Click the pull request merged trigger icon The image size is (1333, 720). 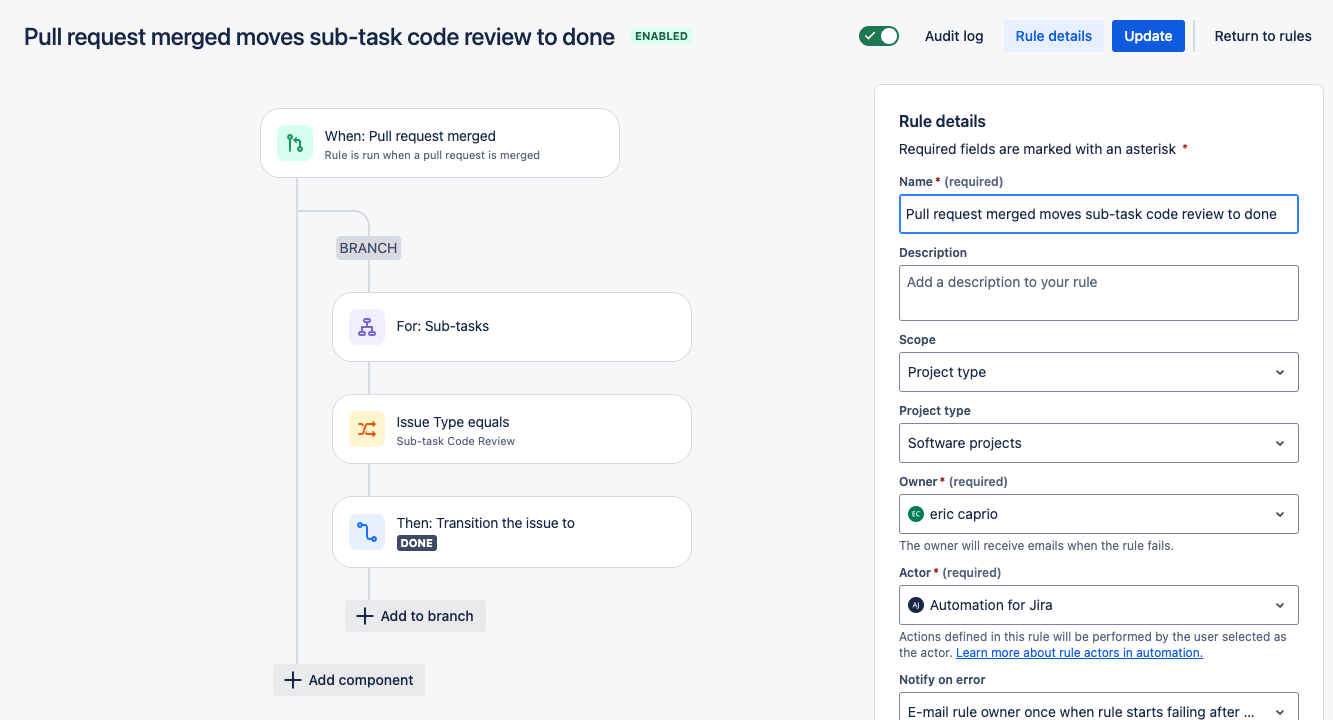click(x=294, y=143)
